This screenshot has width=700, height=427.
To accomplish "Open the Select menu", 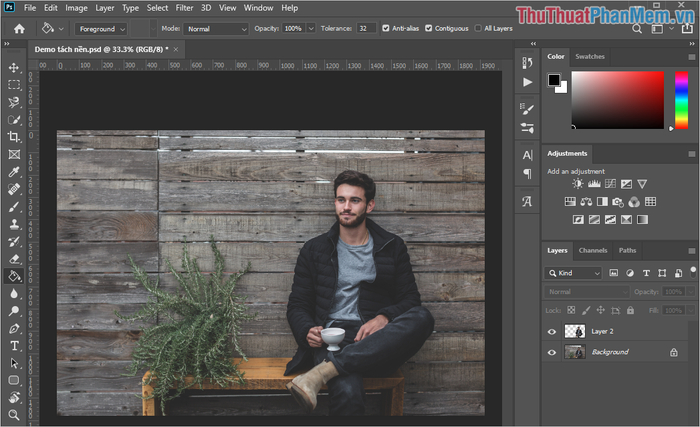I will pyautogui.click(x=158, y=8).
